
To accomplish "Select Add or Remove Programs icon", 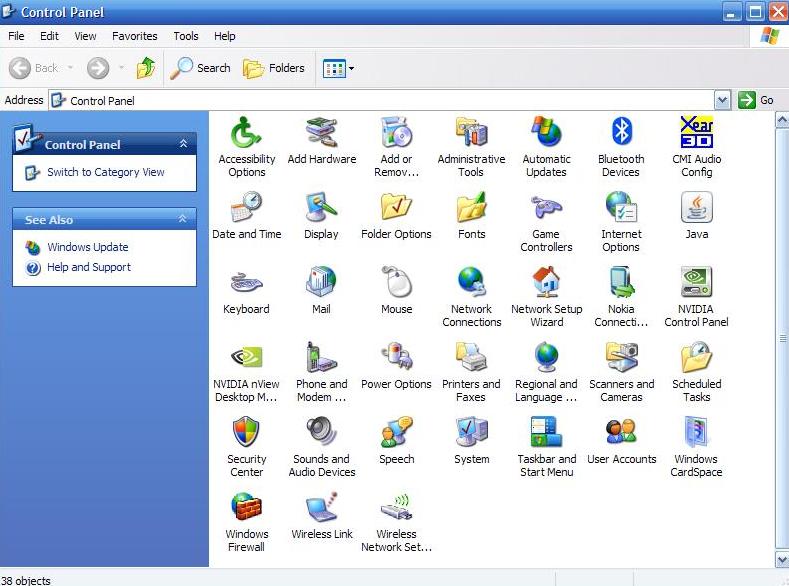I will 397,133.
